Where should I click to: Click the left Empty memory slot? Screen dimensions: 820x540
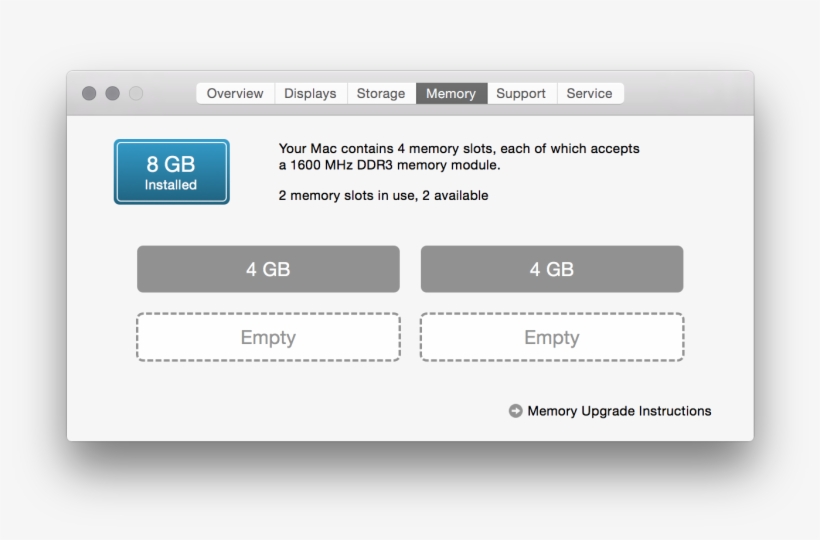268,337
